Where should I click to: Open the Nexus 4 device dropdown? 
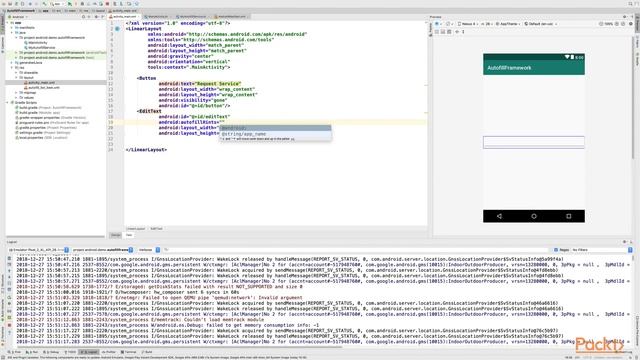coord(468,24)
